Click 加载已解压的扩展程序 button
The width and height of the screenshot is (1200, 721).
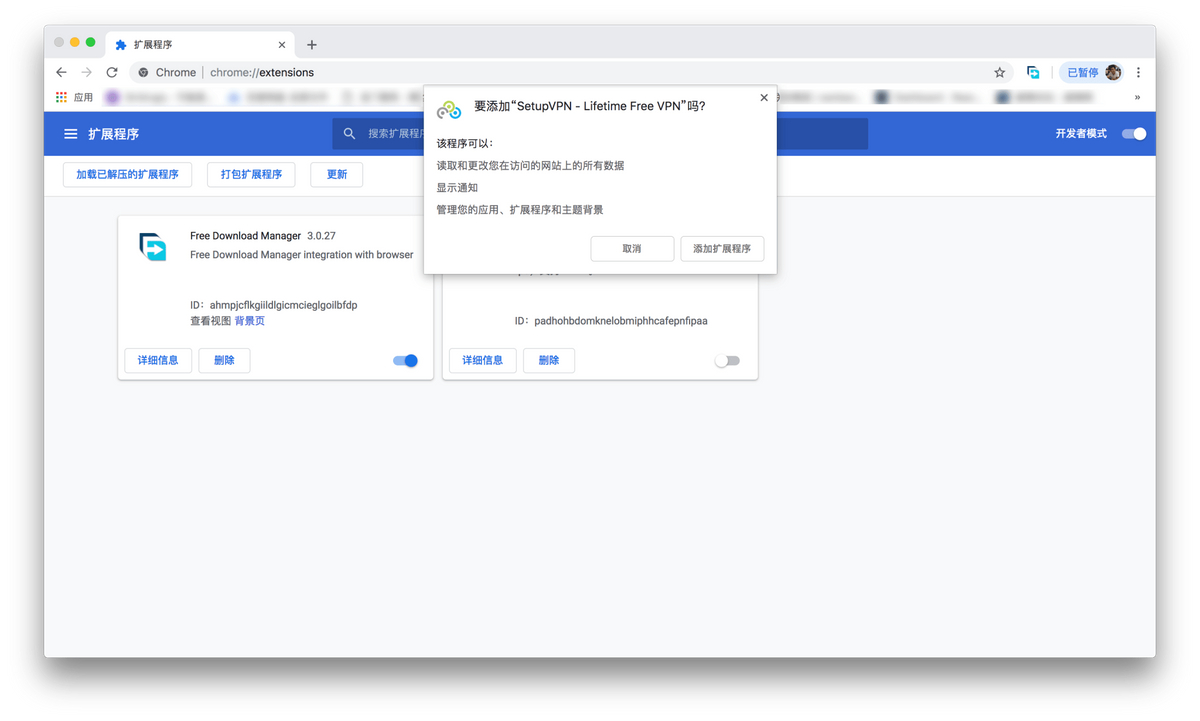127,175
